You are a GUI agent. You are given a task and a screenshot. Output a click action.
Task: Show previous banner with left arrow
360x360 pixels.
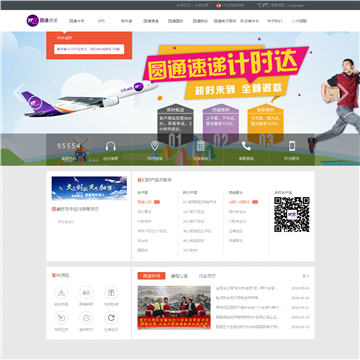click(18, 93)
